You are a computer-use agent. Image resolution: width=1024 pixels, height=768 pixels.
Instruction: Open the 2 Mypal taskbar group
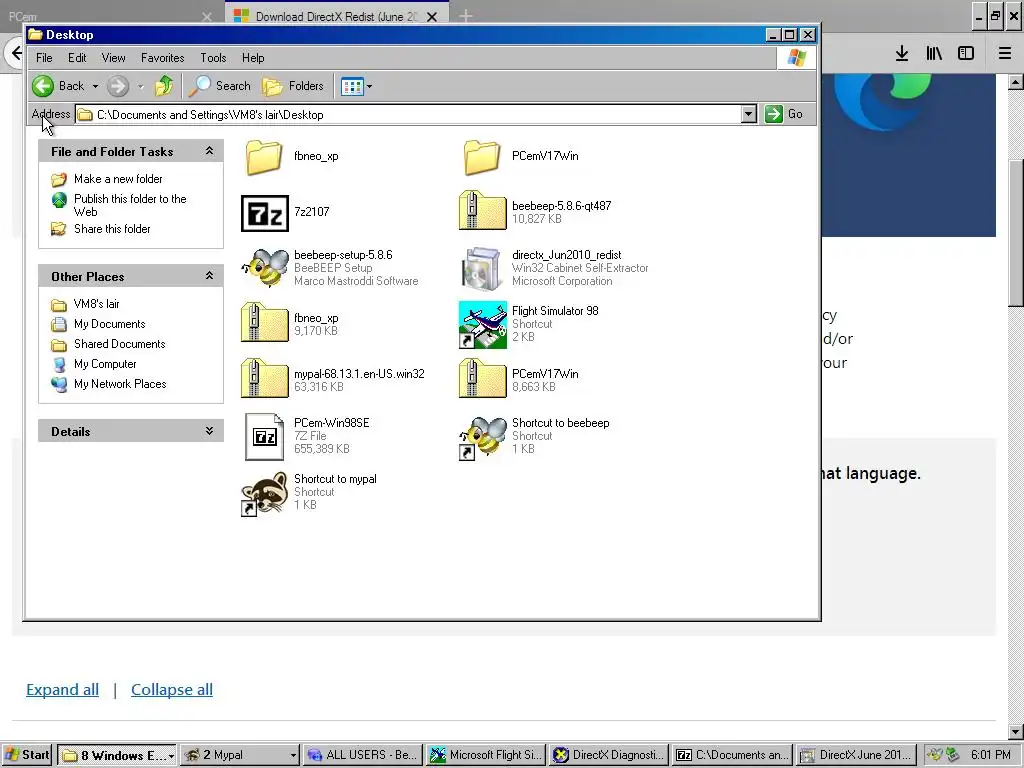(240, 755)
